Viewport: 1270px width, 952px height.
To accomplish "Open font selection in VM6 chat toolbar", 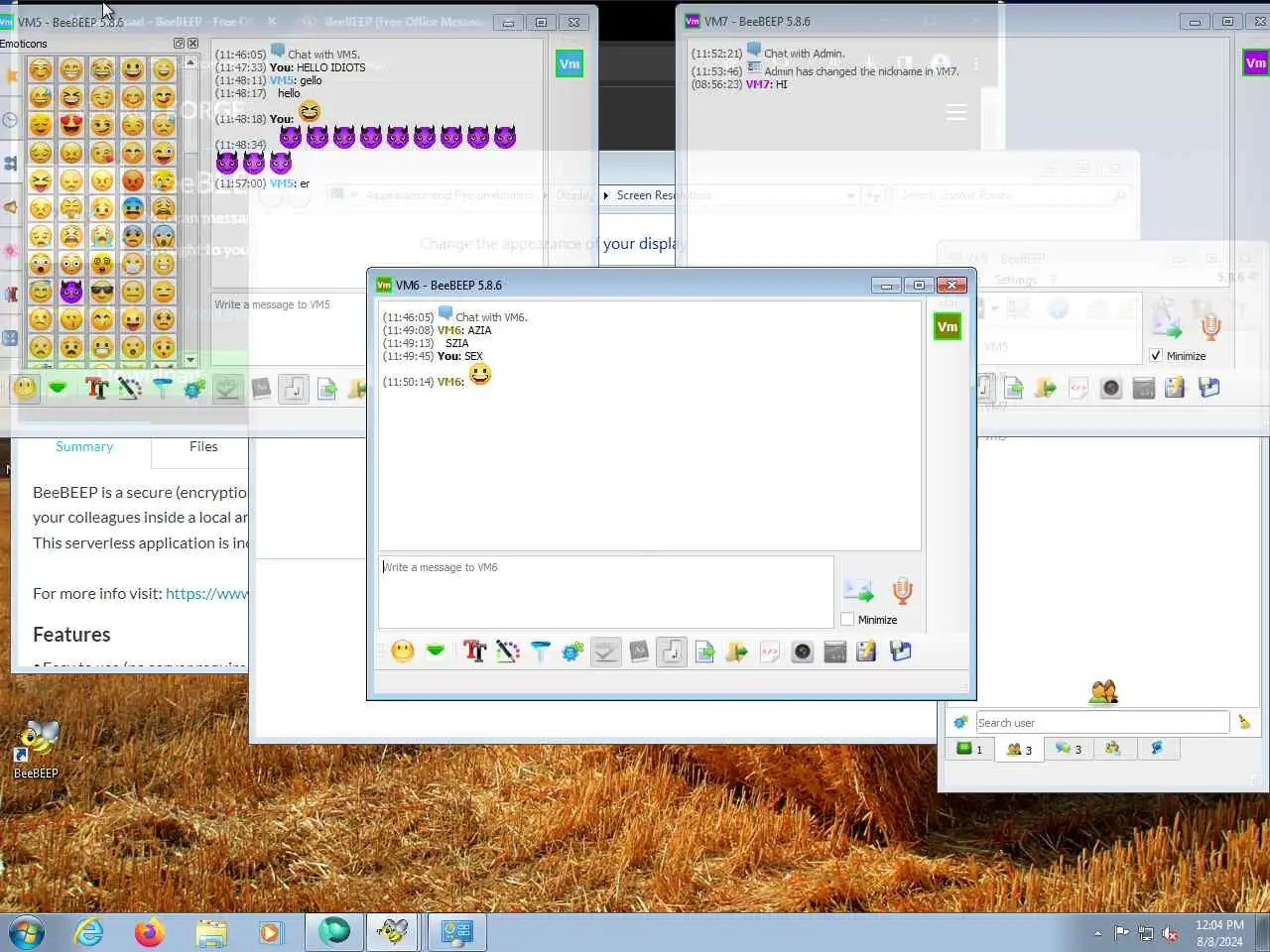I will click(474, 652).
